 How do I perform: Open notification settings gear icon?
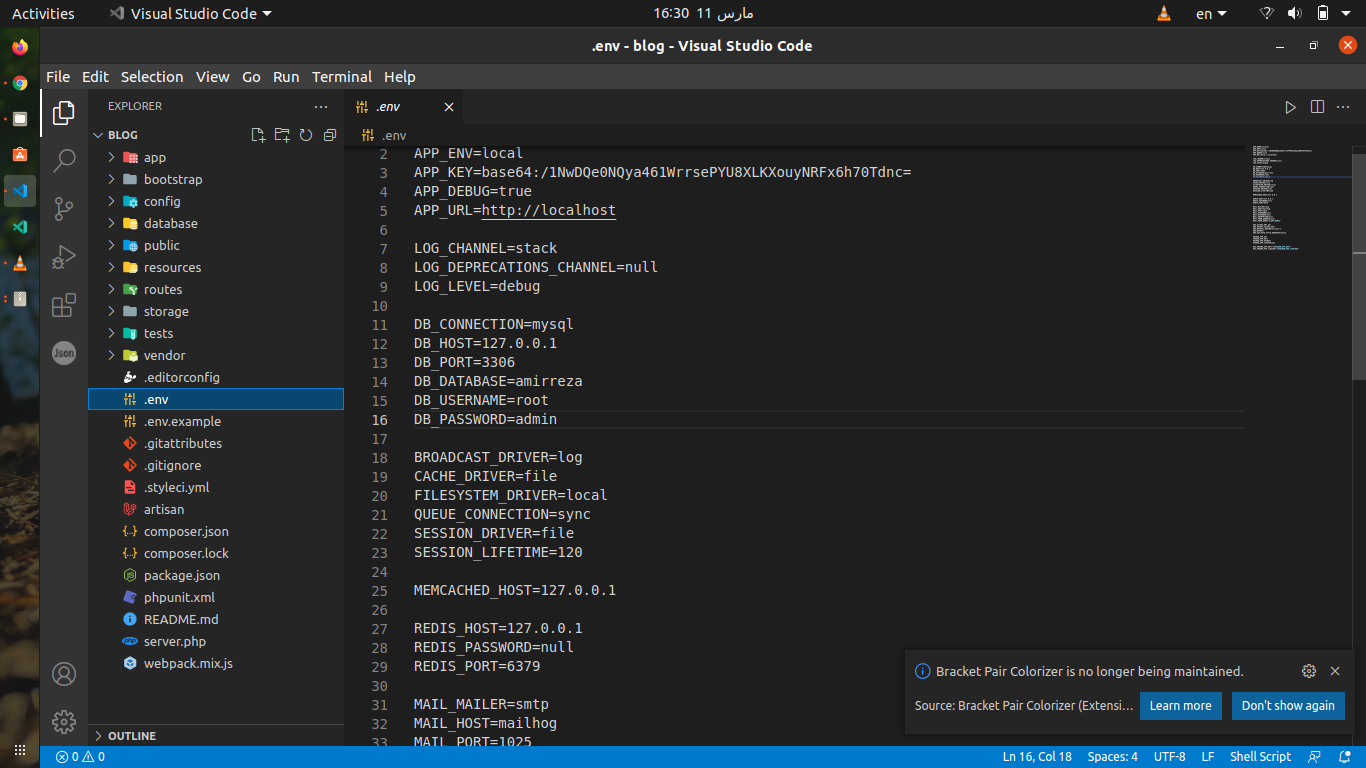point(1309,671)
